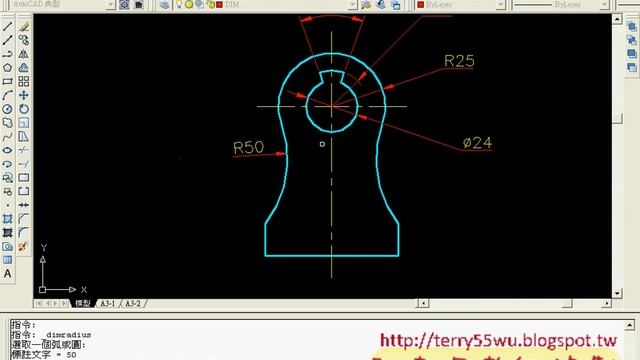Select the Line tool
The height and width of the screenshot is (360, 640).
pos(7,27)
